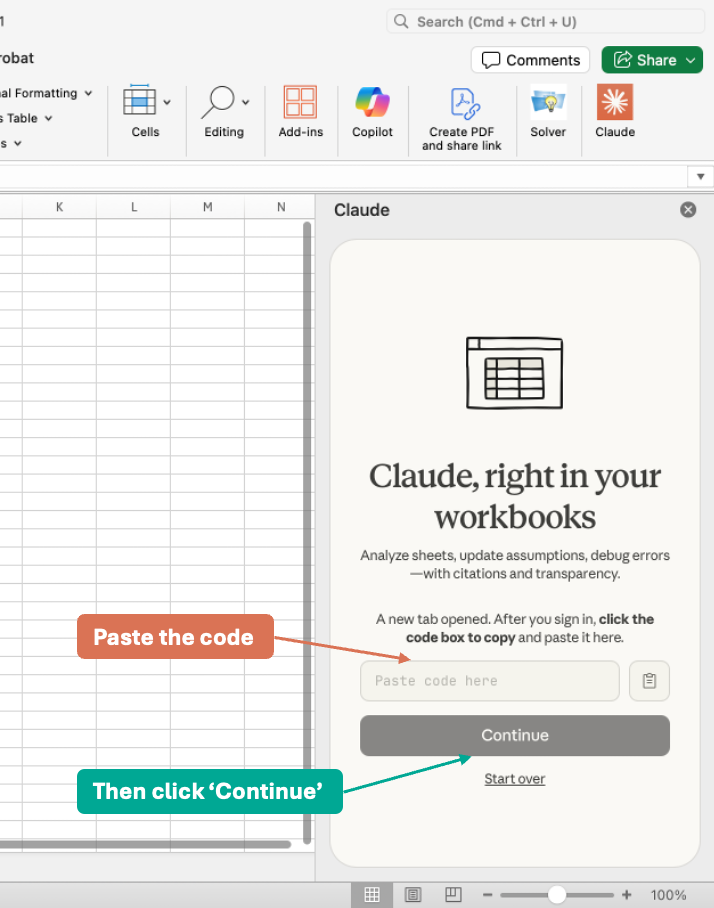This screenshot has width=714, height=908.
Task: Open the Acrobat ribbon tab
Action: (x=17, y=58)
